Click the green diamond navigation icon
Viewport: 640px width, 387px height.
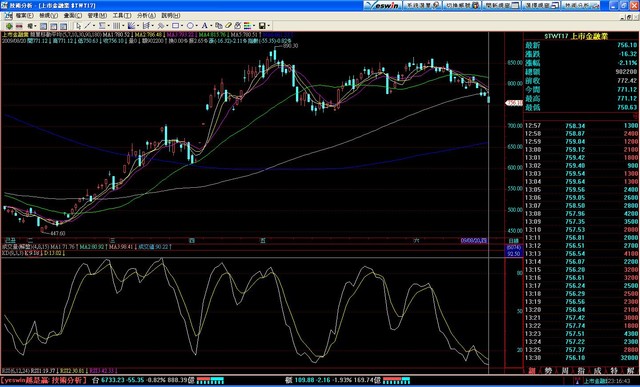click(x=9, y=26)
